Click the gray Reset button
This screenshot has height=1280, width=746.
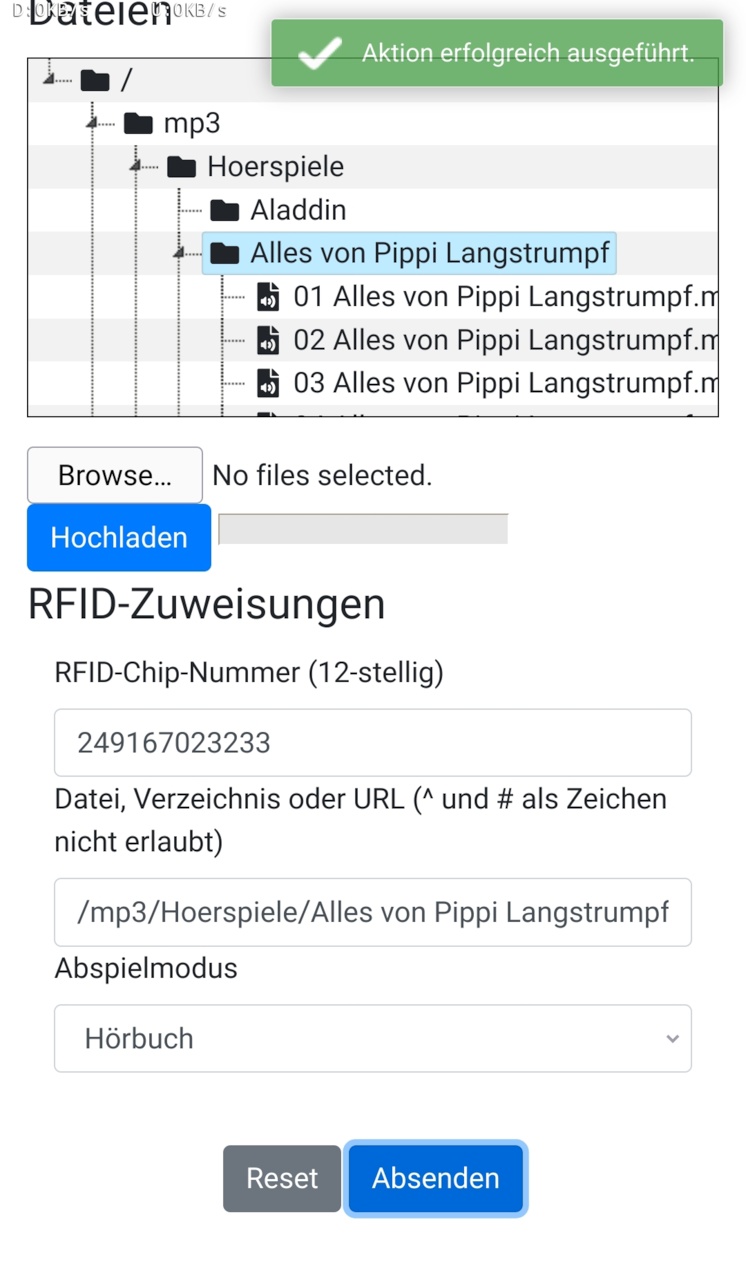tap(282, 1178)
